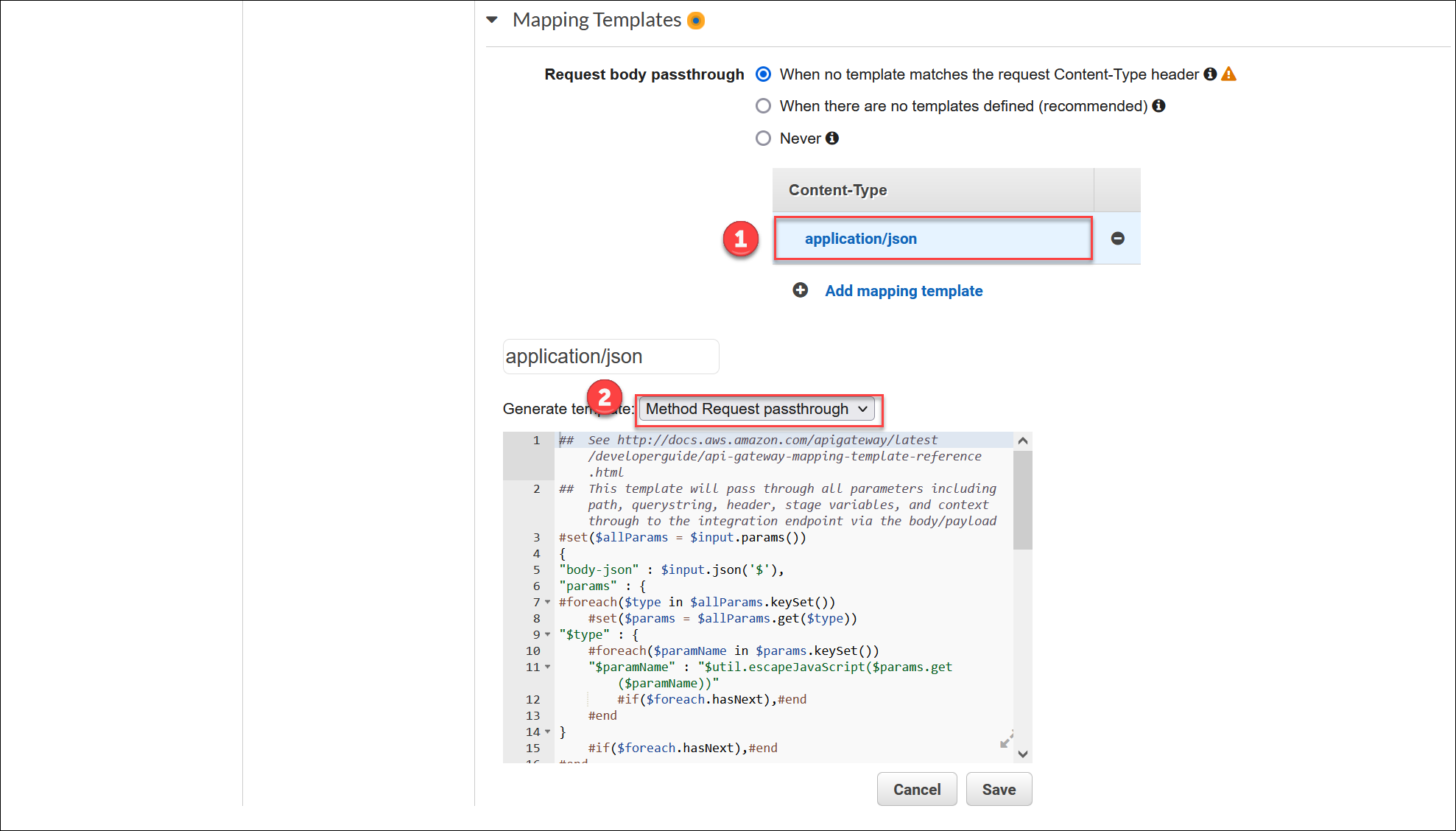
Task: Click info icon after Content-Type header option
Action: 1210,74
